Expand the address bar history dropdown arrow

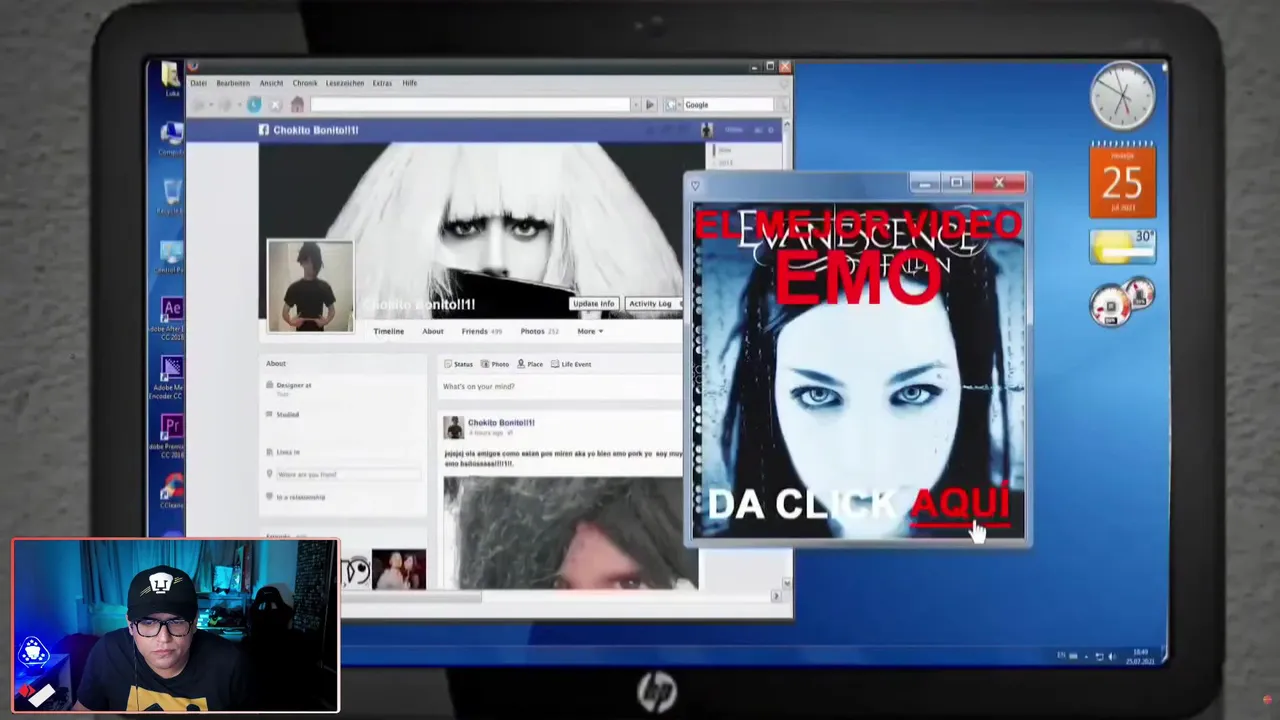634,104
